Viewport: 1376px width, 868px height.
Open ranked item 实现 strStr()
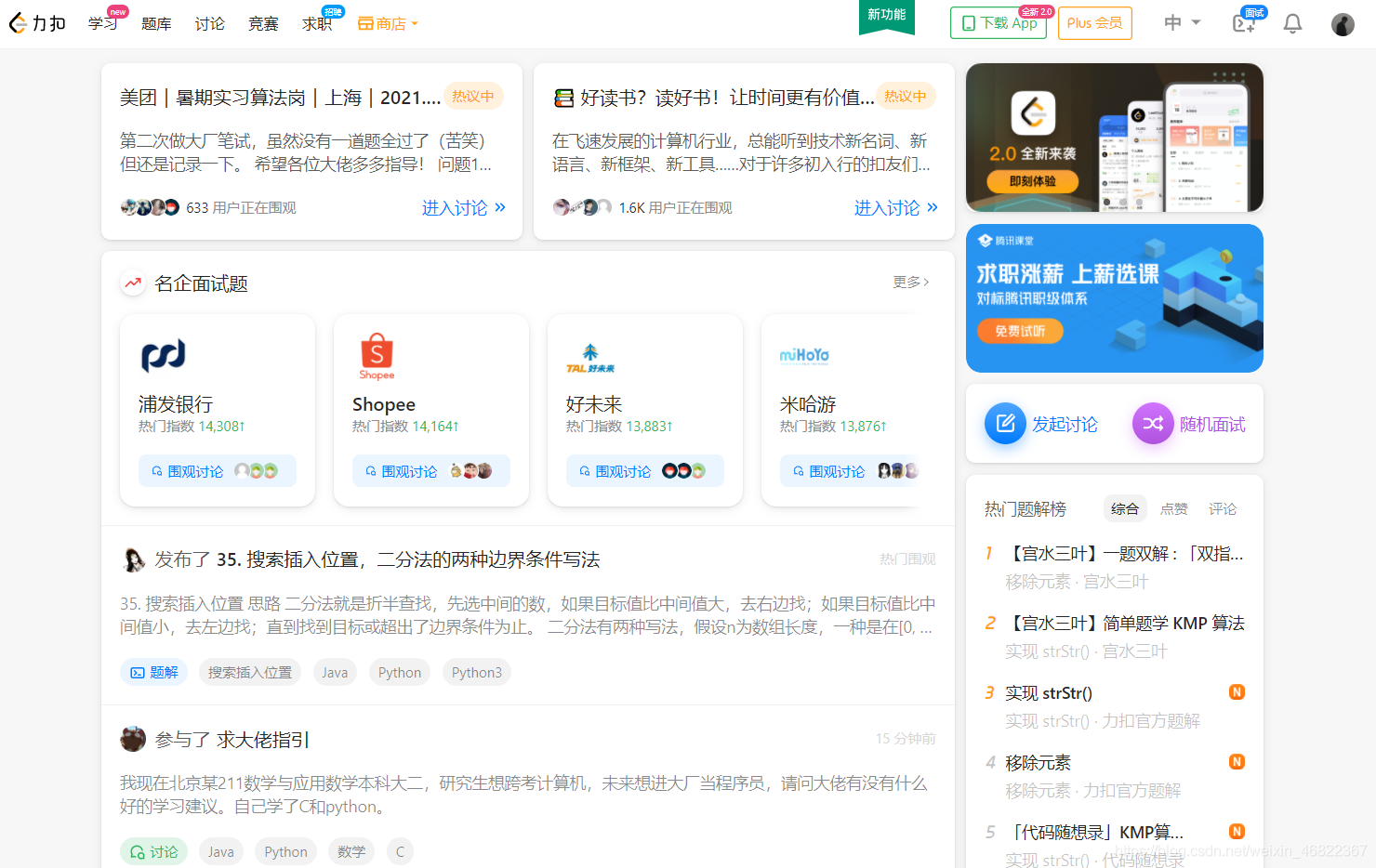pos(1049,692)
